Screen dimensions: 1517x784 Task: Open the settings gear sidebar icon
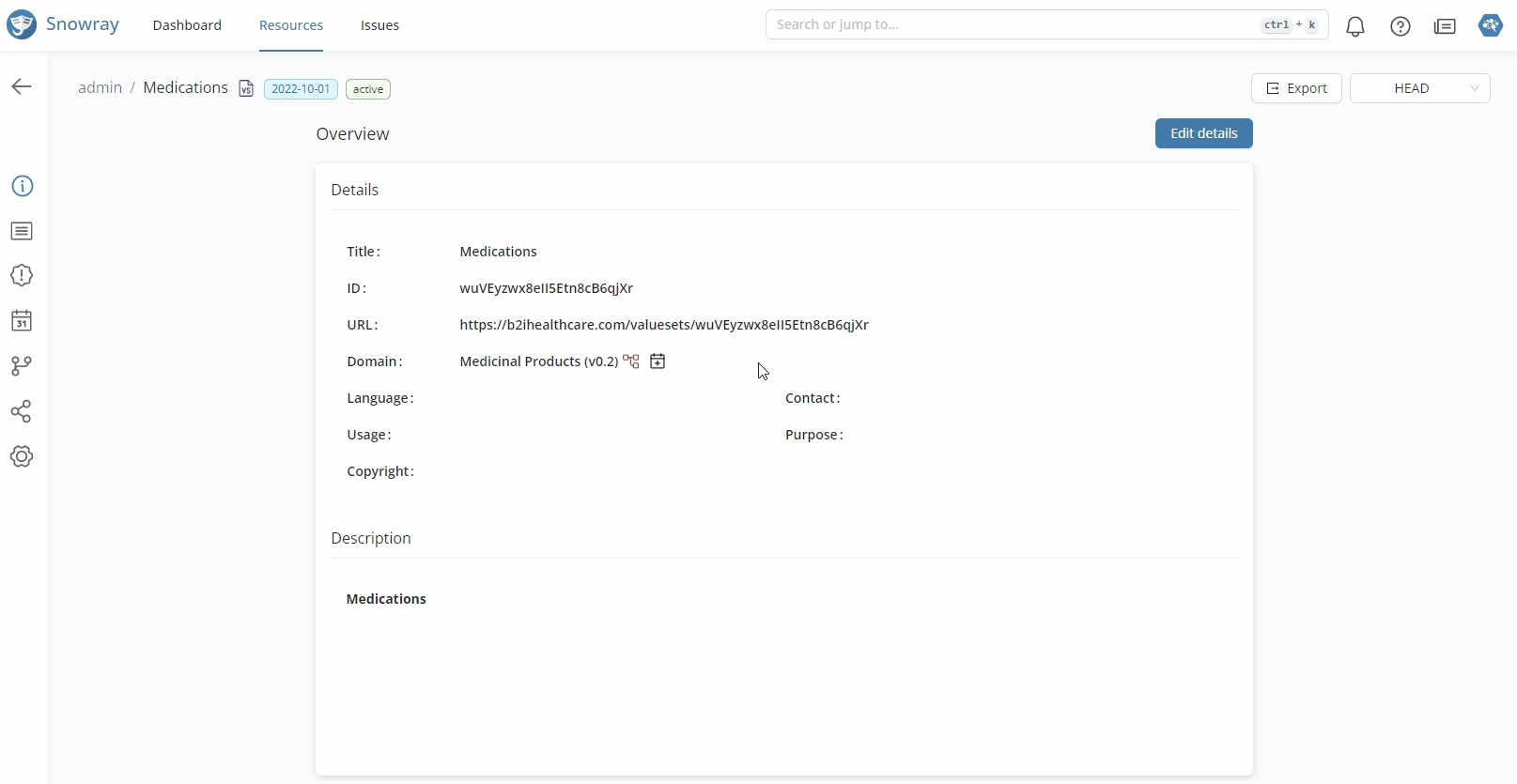22,456
